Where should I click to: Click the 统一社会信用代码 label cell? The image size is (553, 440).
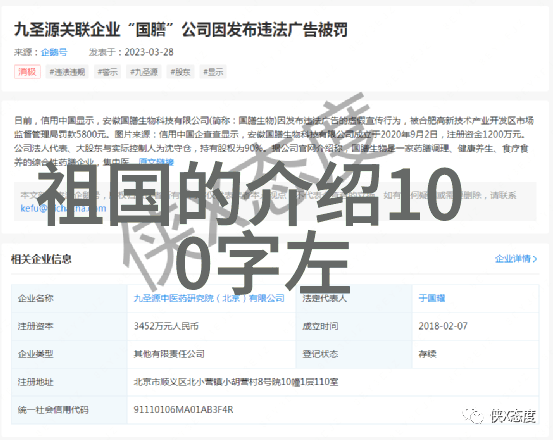[69, 410]
